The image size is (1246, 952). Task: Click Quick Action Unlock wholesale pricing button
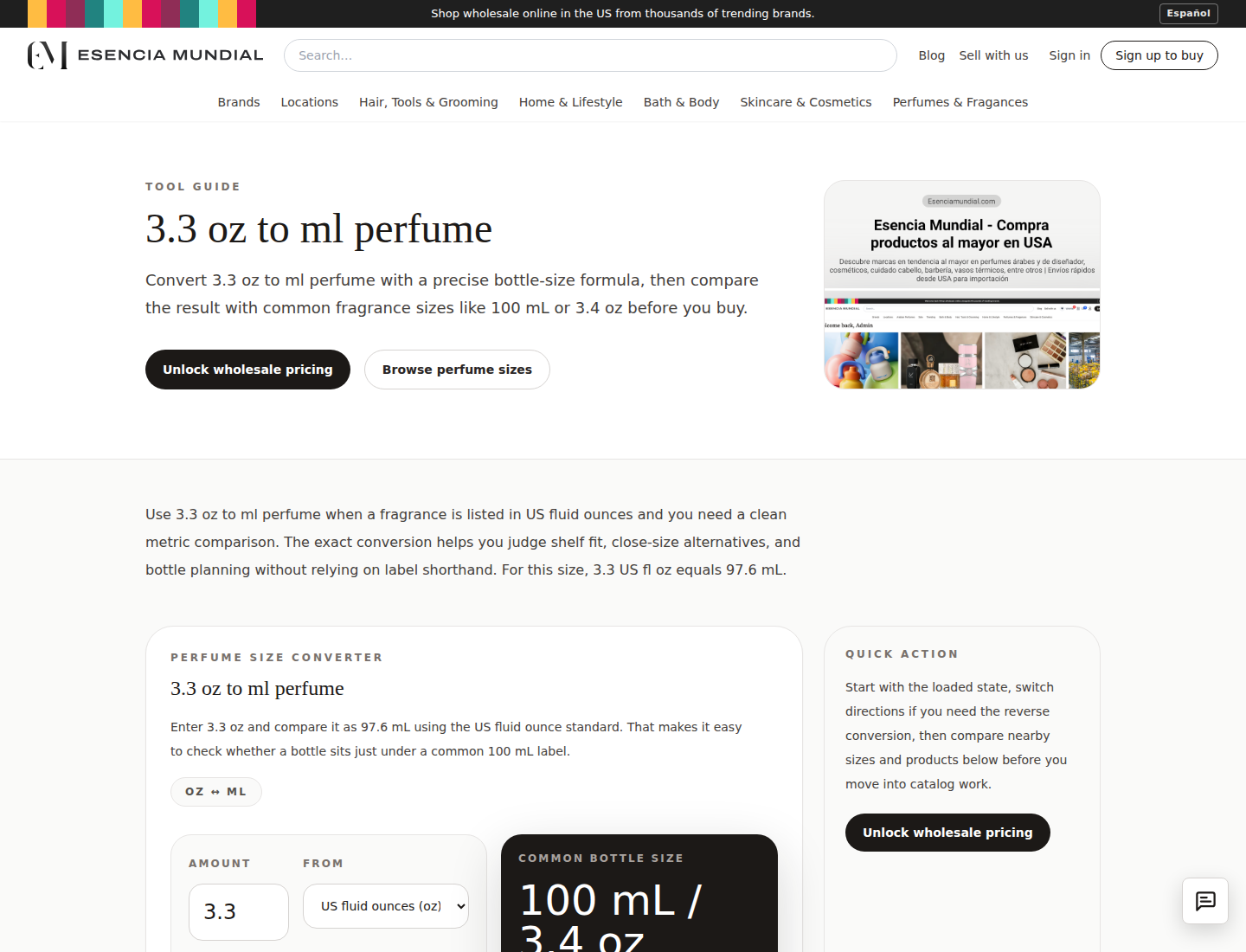[x=947, y=833]
